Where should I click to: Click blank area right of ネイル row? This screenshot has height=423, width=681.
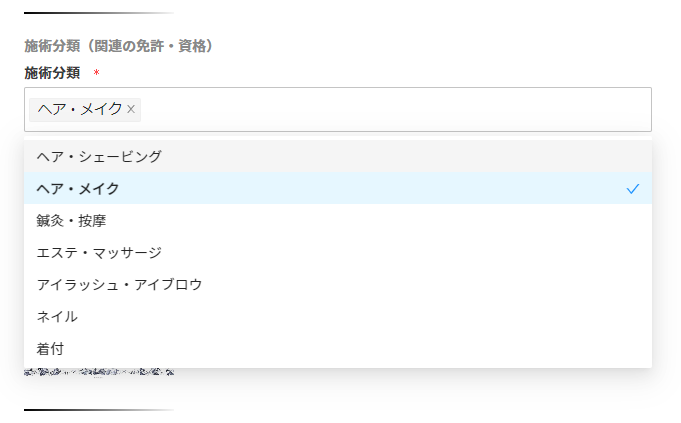[400, 316]
